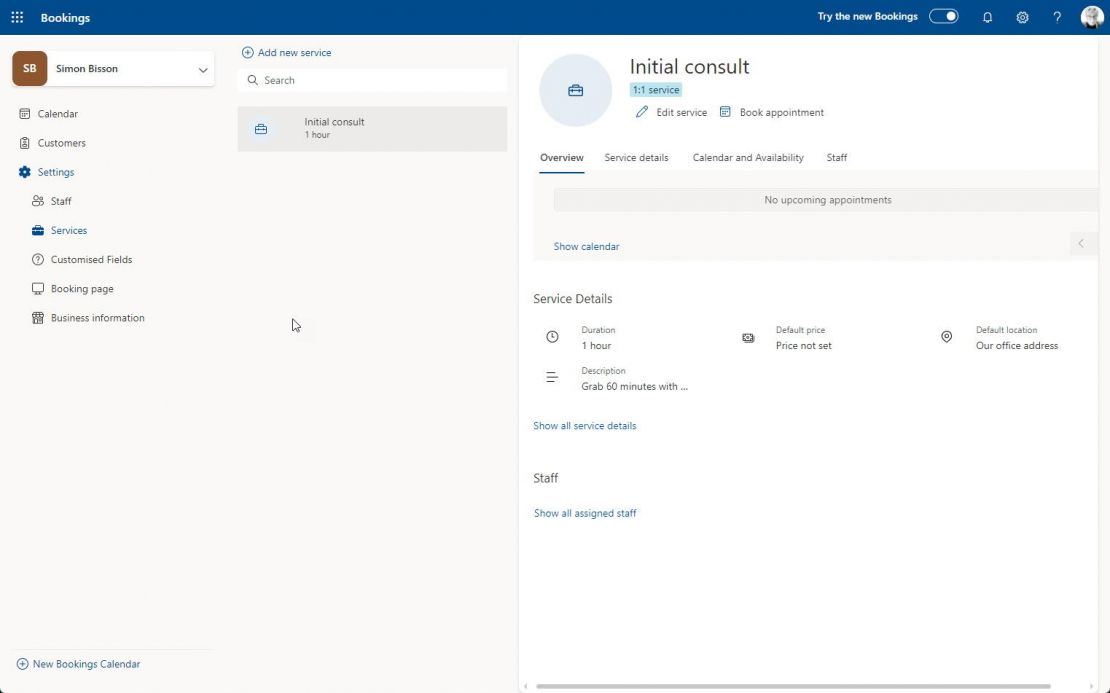The width and height of the screenshot is (1110, 693).
Task: Open the Booking page settings
Action: [x=79, y=288]
